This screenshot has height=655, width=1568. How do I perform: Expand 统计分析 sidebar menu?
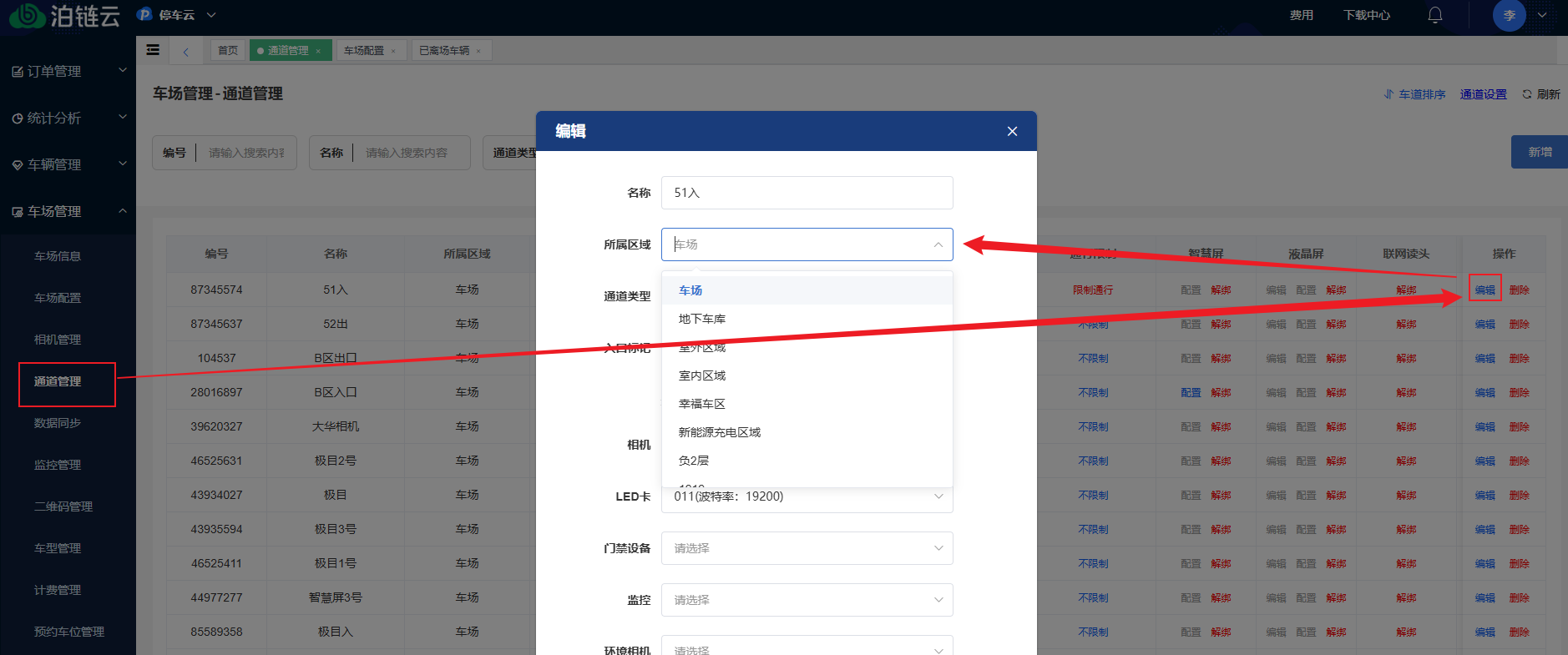pyautogui.click(x=68, y=118)
